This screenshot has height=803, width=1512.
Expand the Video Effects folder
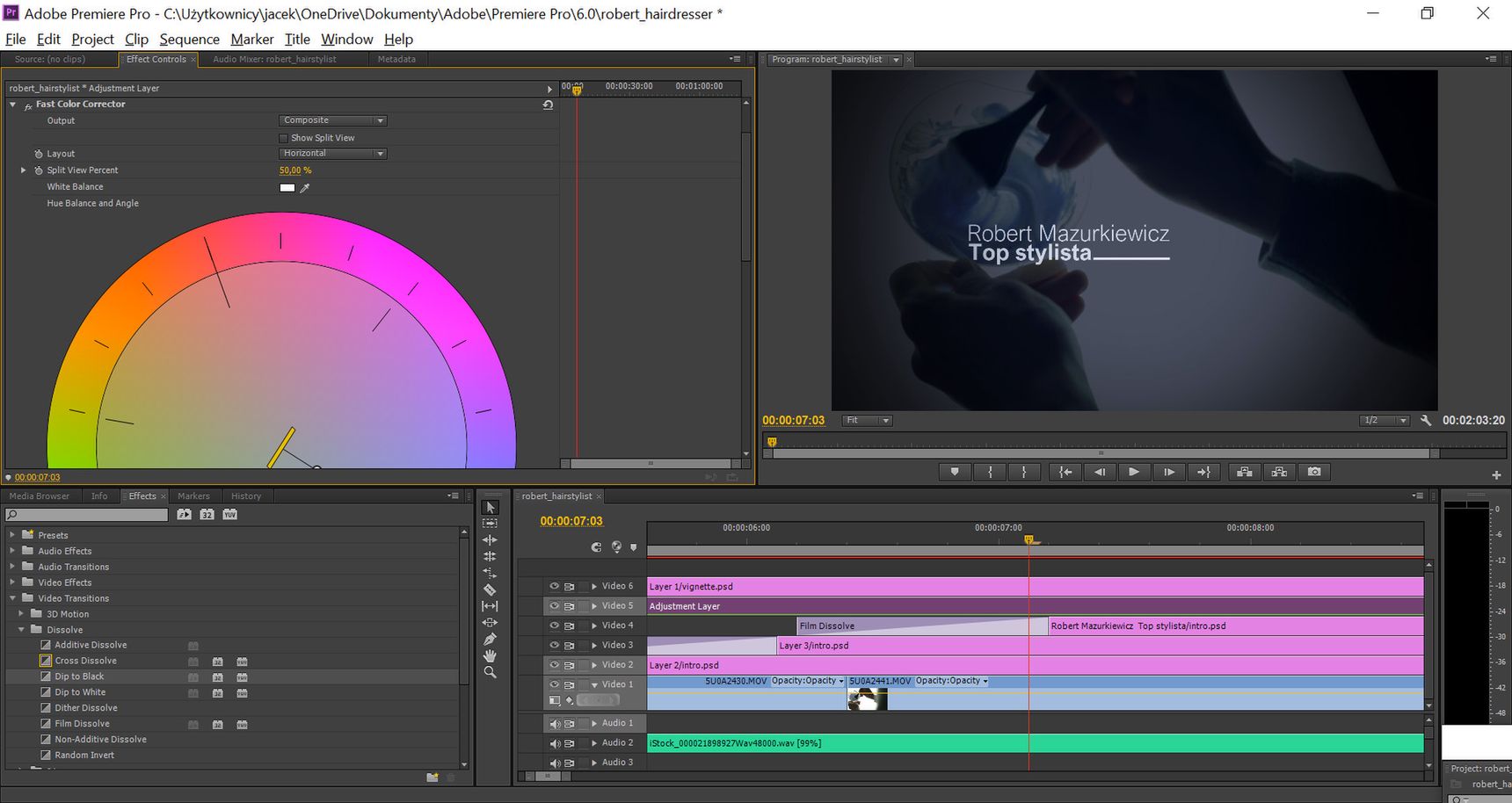12,582
